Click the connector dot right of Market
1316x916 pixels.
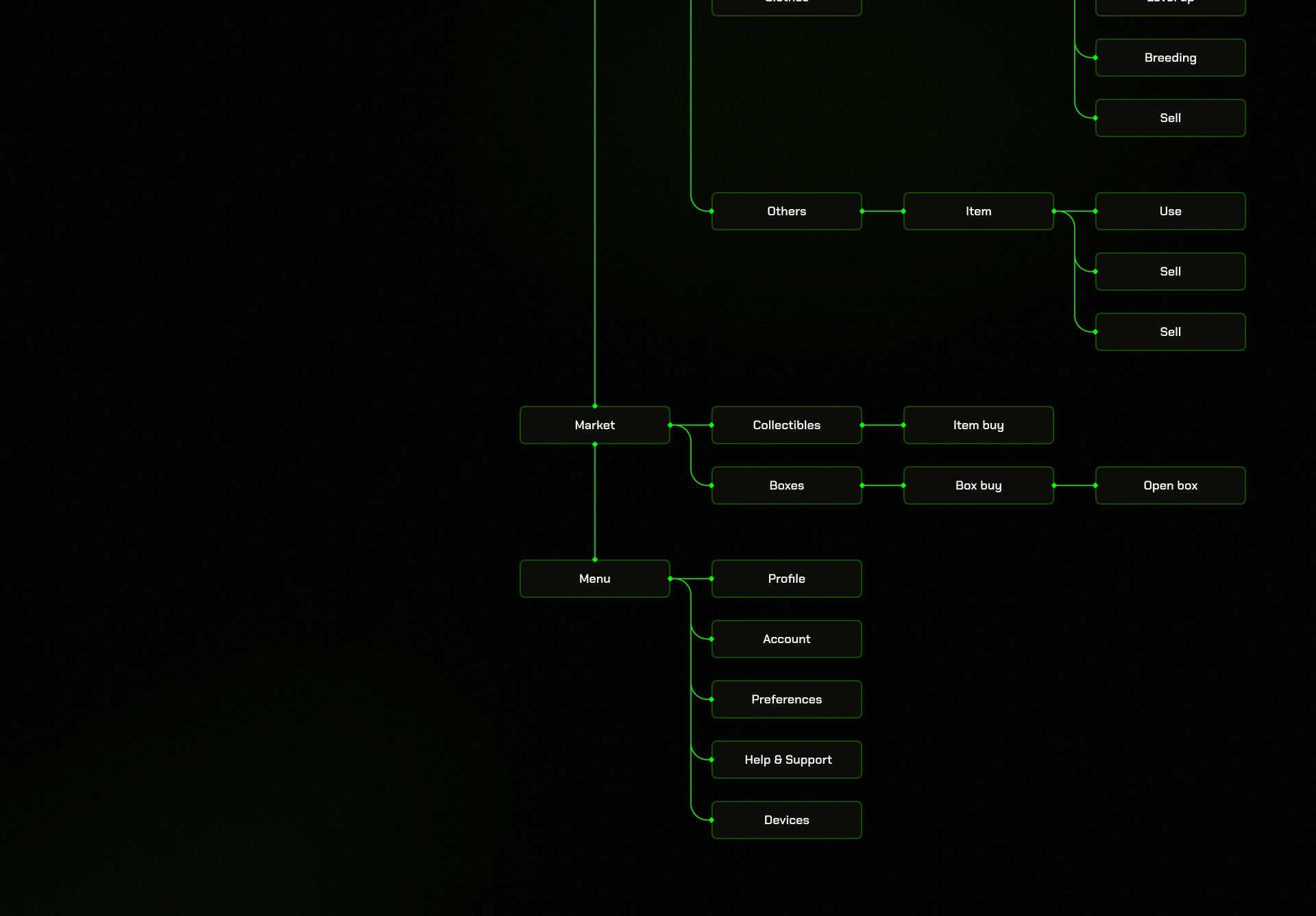point(670,425)
